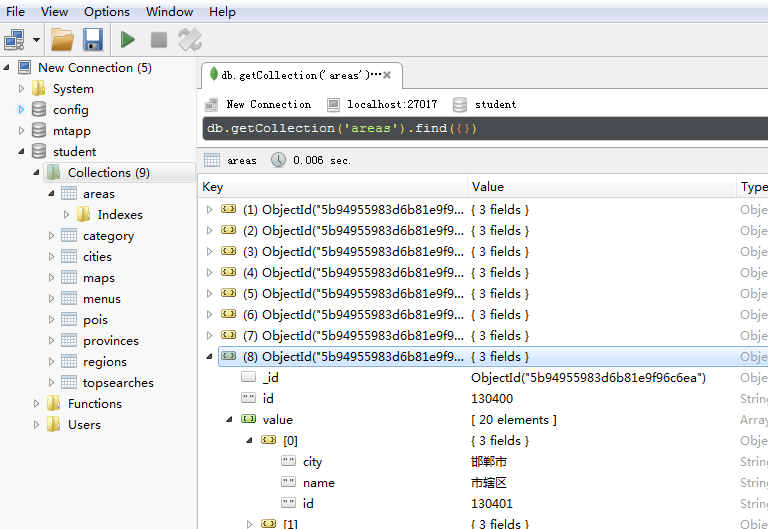Expand the mtapp database

[21, 131]
